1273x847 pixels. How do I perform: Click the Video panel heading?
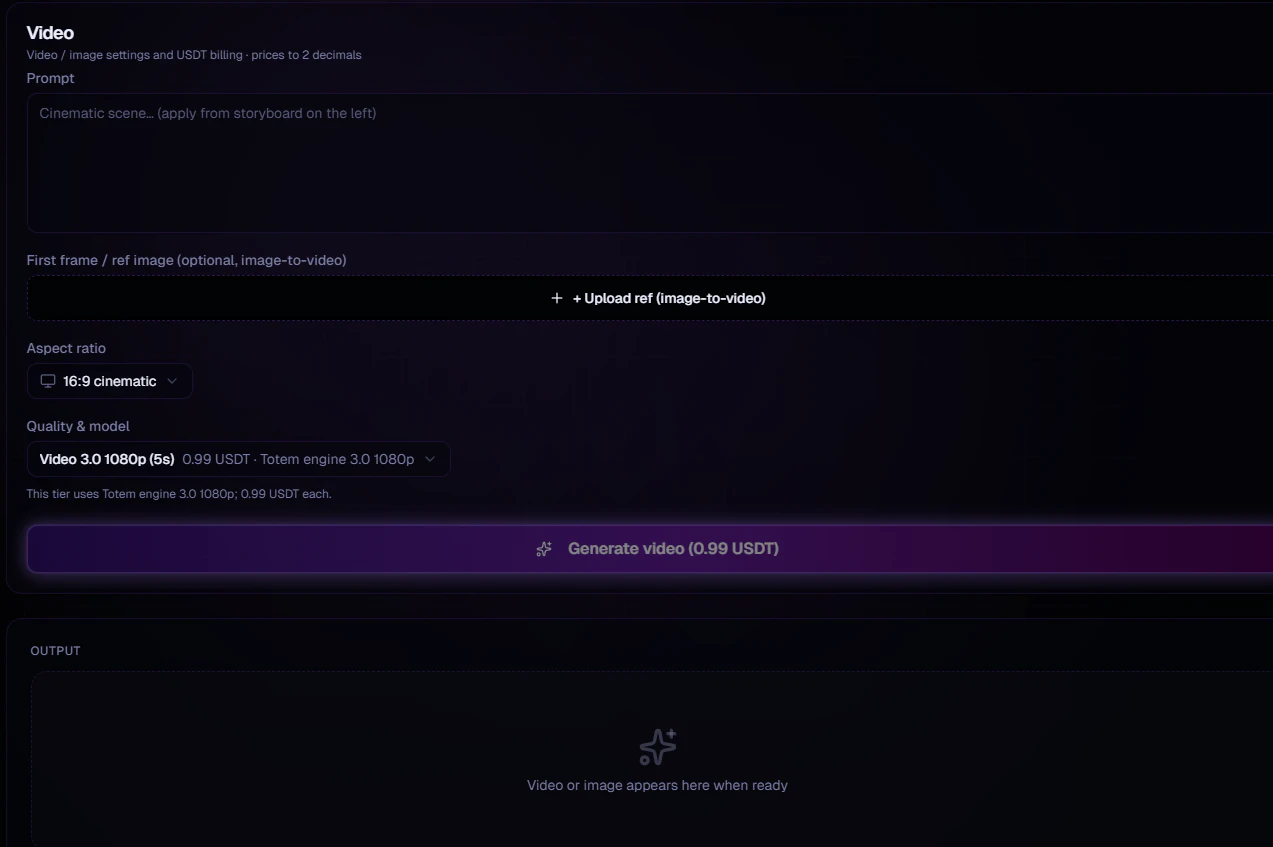50,33
